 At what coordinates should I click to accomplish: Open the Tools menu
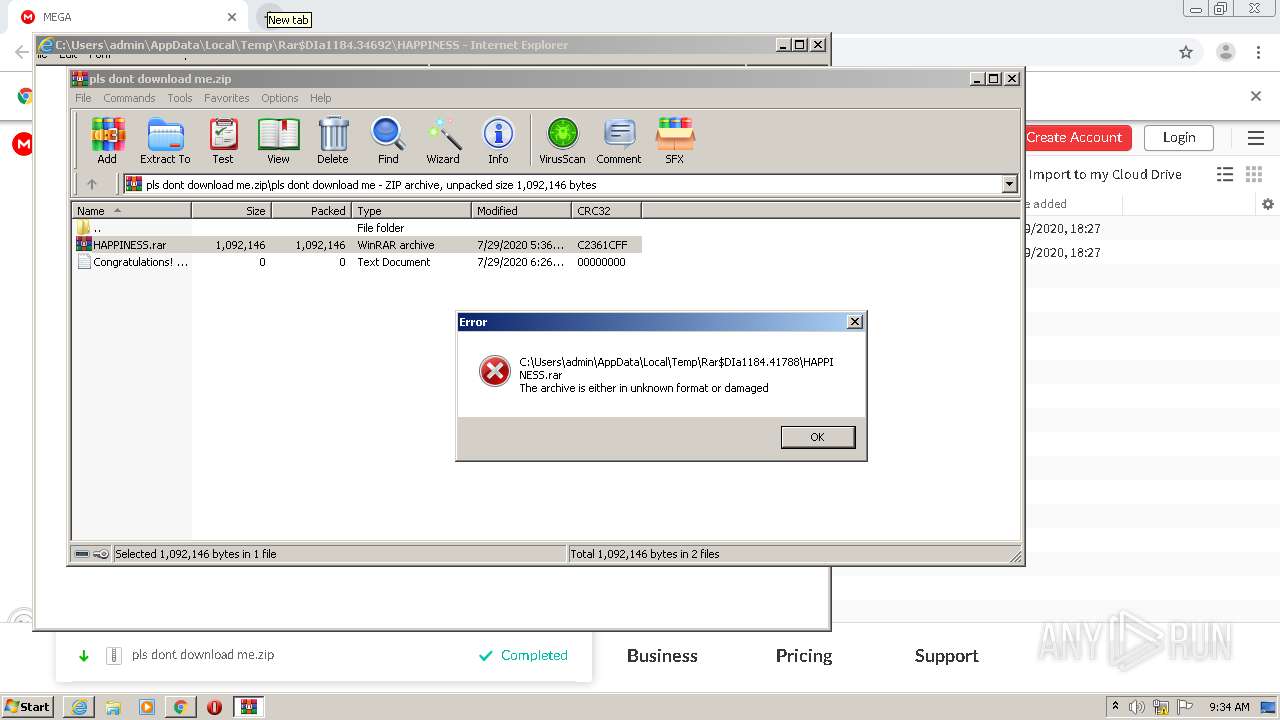[180, 98]
